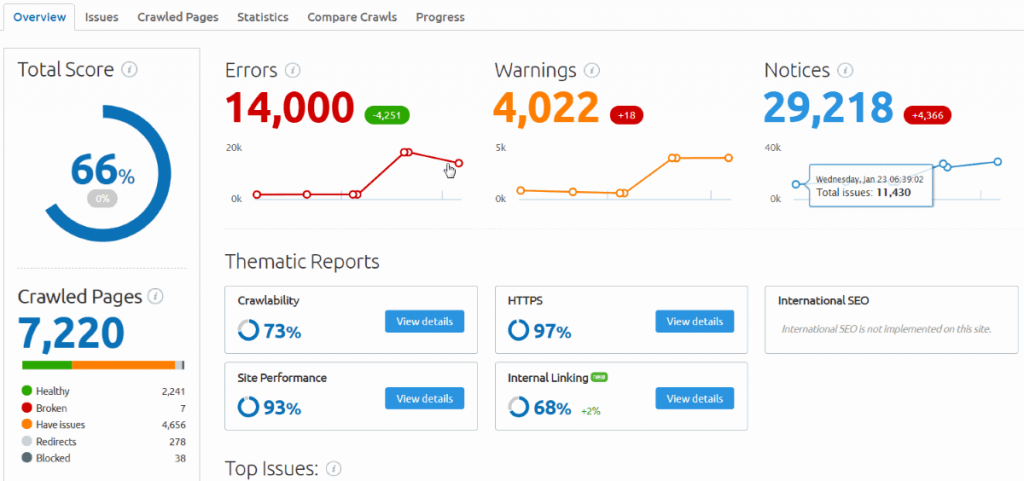Click the crawled pages status bar
Viewport: 1024px width, 481px height.
pyautogui.click(x=102, y=365)
